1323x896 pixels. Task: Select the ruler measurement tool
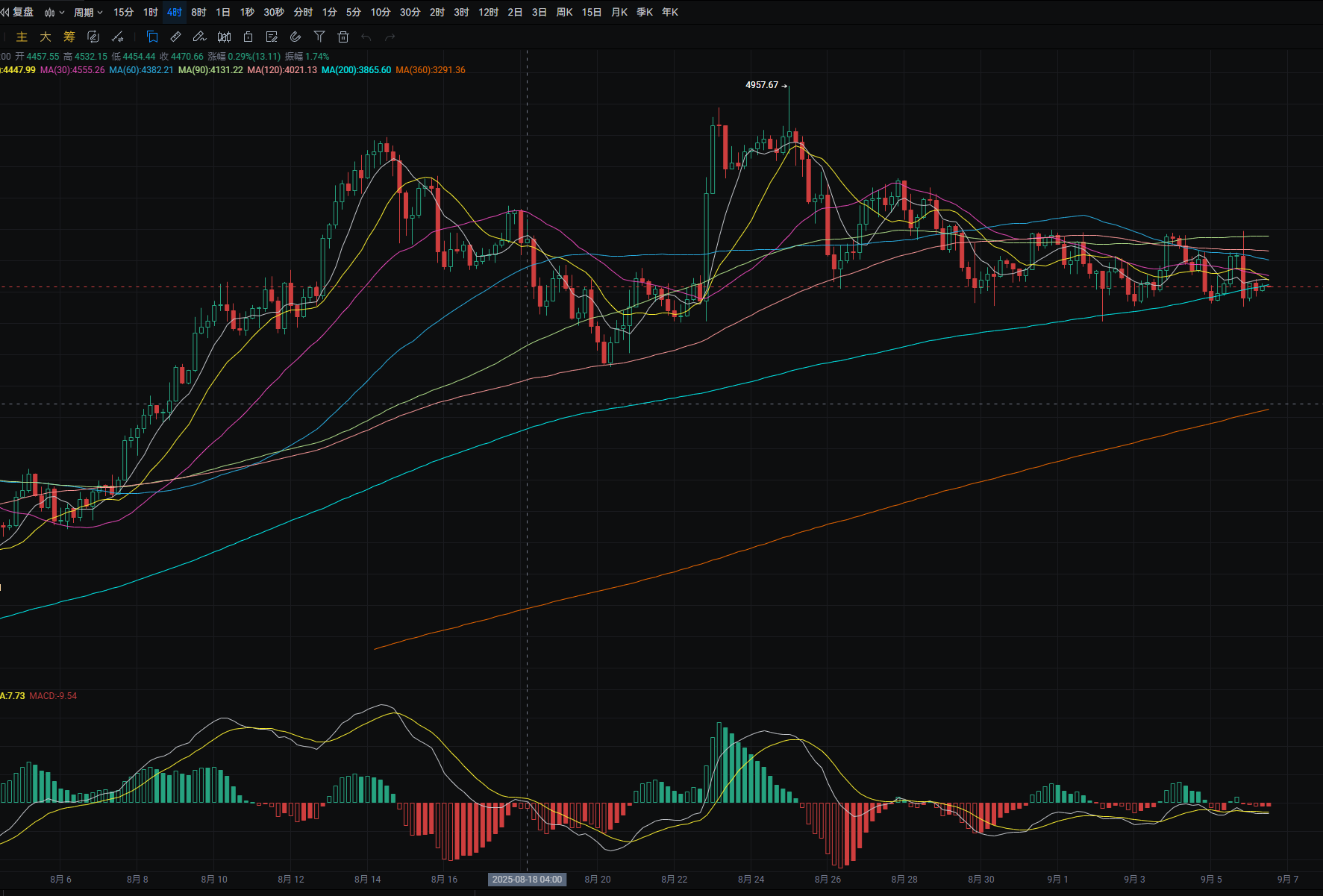tap(176, 37)
